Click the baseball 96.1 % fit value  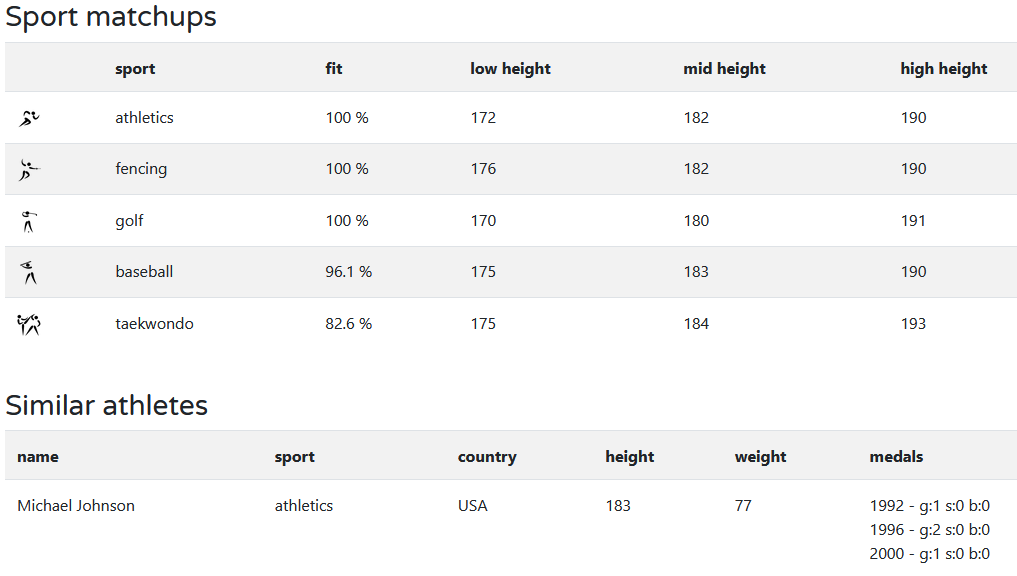coord(348,272)
